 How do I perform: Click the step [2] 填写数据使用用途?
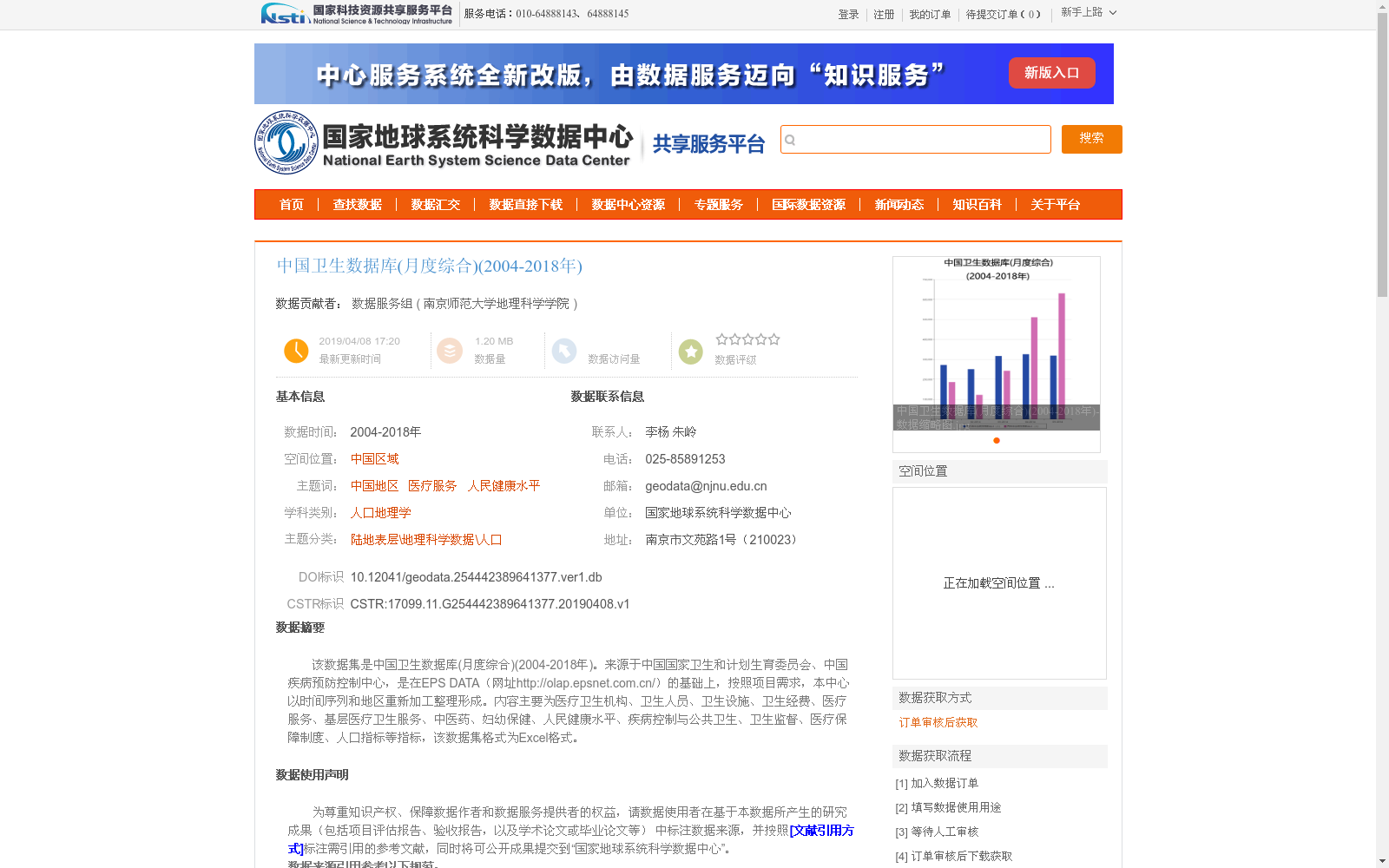pyautogui.click(x=949, y=808)
